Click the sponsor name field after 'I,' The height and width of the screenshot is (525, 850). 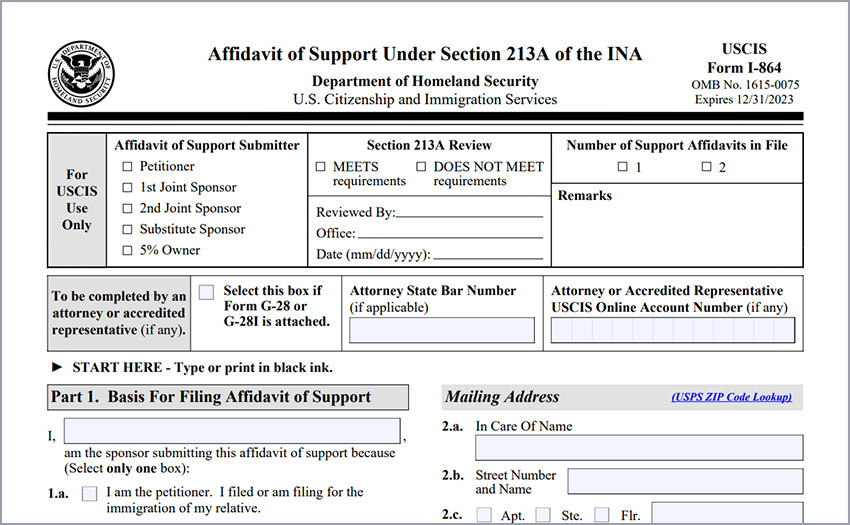(233, 431)
